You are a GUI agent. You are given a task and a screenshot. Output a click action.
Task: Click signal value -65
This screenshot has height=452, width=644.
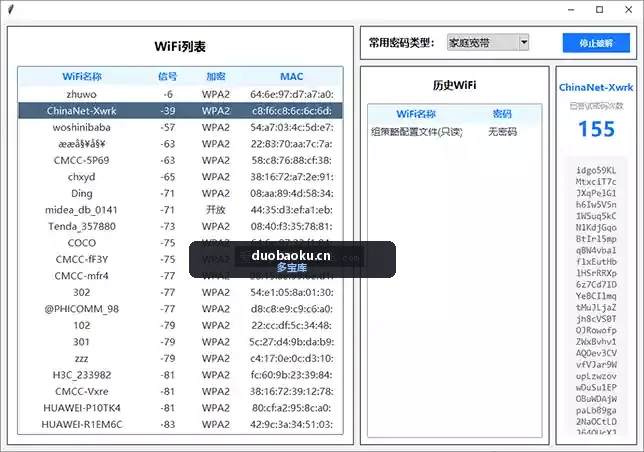coord(168,177)
